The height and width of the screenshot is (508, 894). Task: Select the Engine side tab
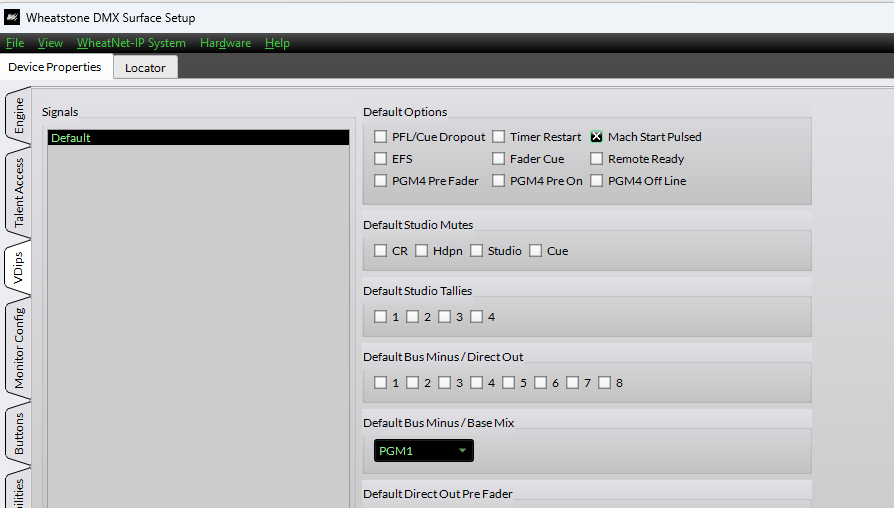pos(18,115)
